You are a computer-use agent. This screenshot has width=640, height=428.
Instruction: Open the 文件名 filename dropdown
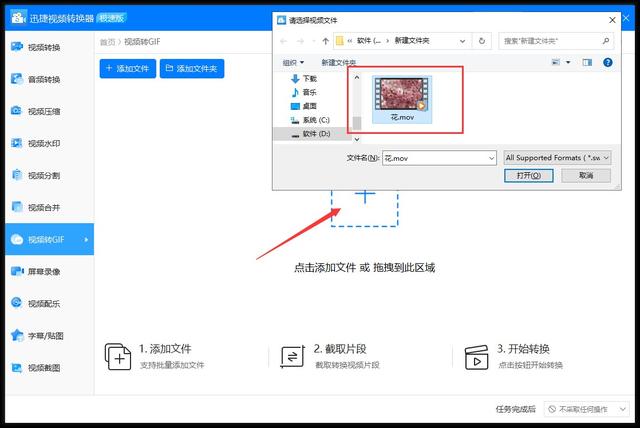pos(490,158)
